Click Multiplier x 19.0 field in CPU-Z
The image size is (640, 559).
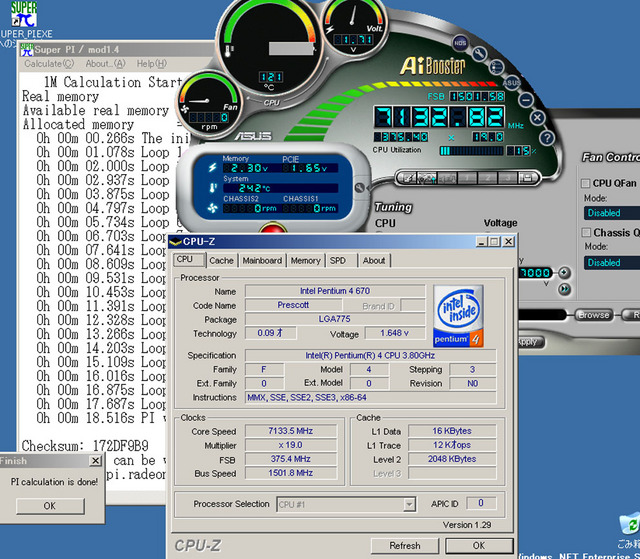[x=291, y=445]
